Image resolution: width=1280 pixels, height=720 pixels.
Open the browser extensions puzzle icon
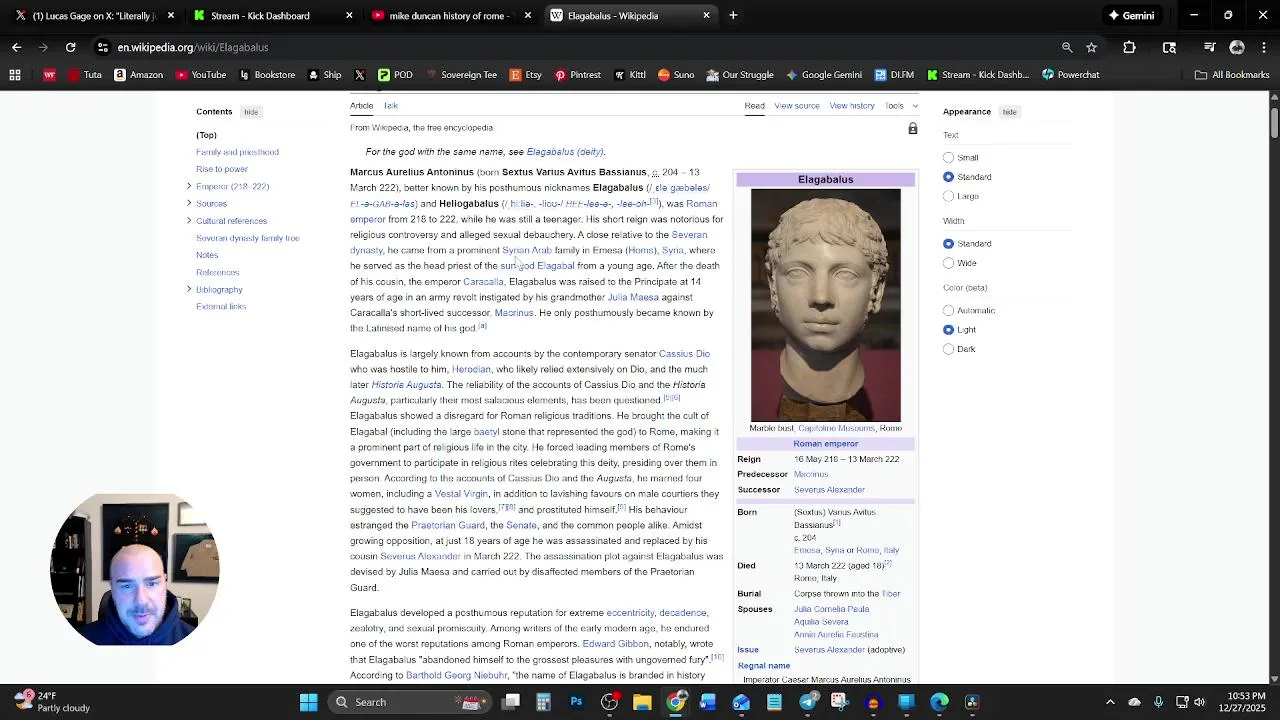point(1129,47)
